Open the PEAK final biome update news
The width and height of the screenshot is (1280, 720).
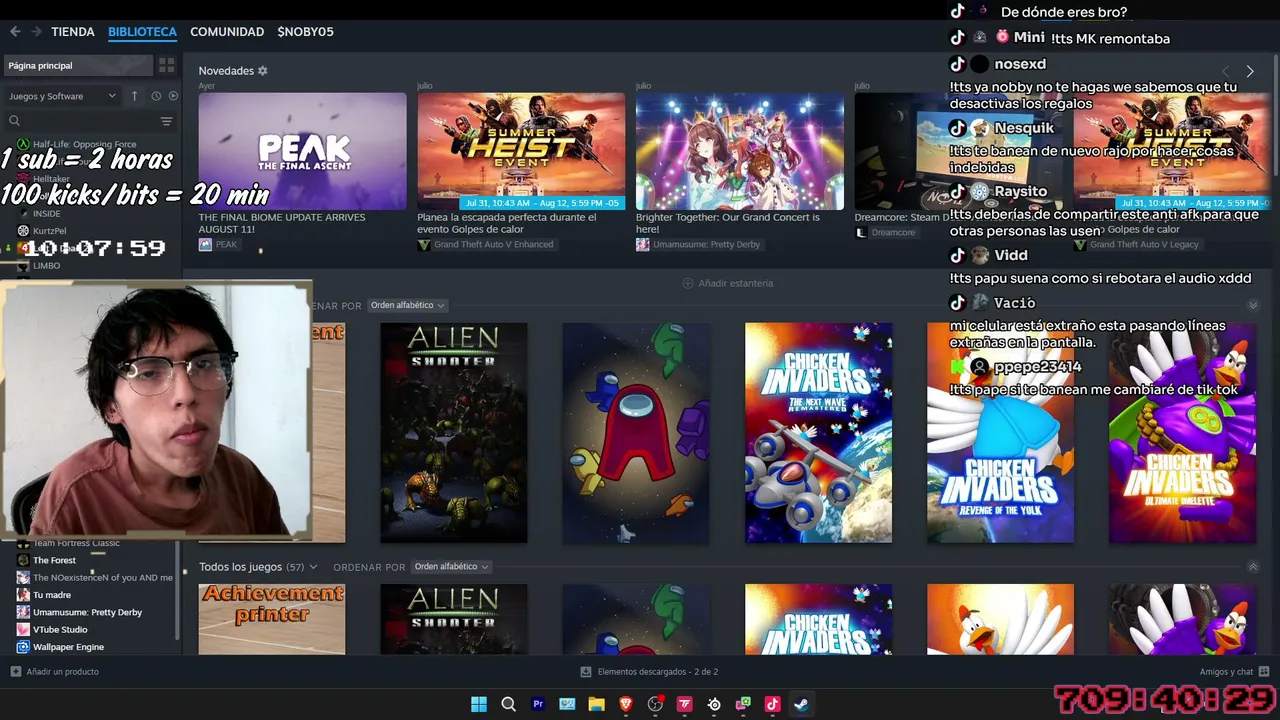[x=302, y=151]
